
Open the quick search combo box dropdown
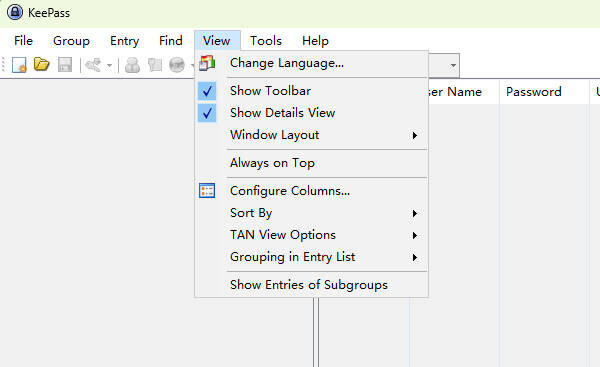(x=453, y=65)
